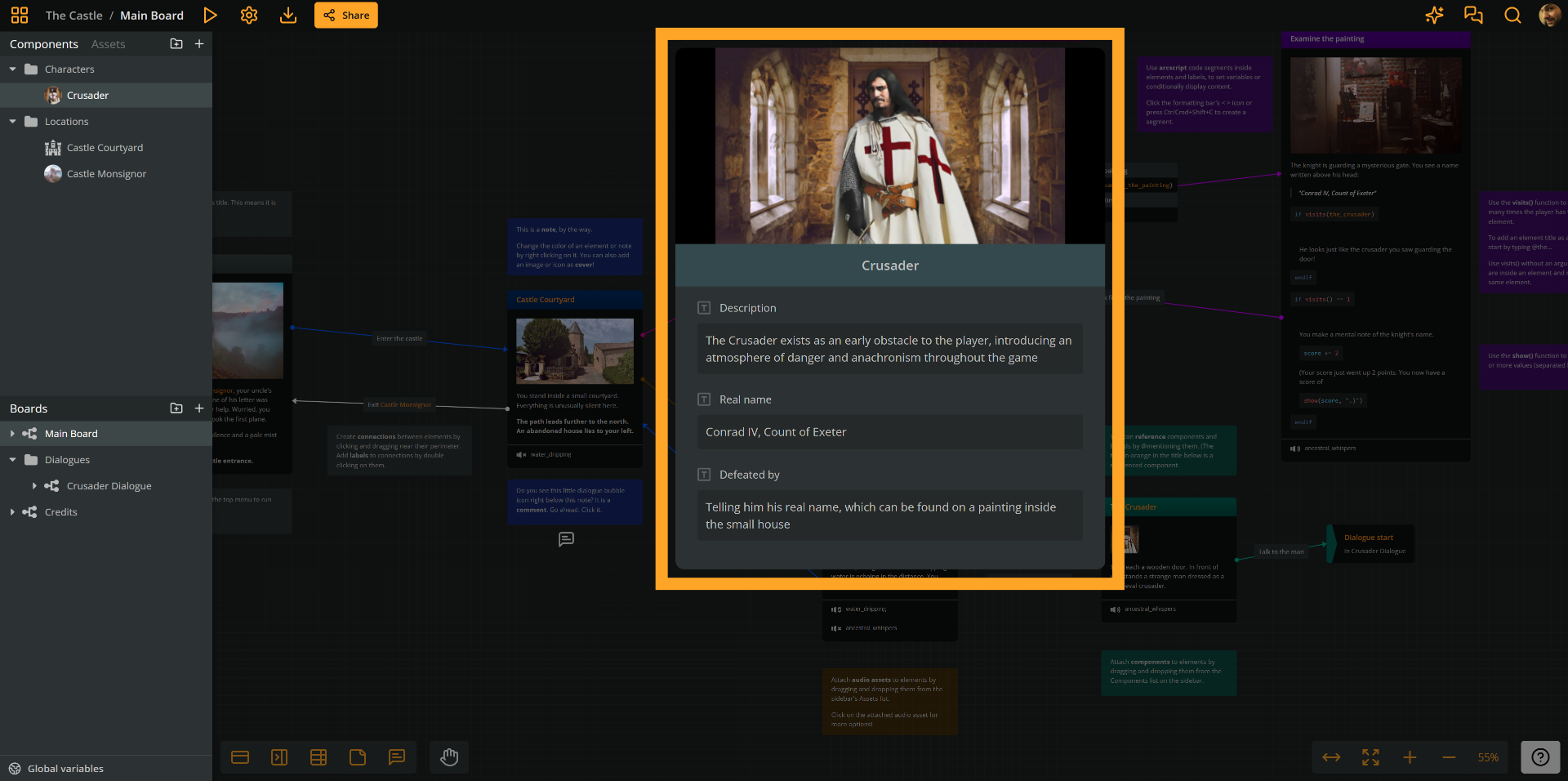The height and width of the screenshot is (781, 1568).
Task: Expand the Main Board tree row
Action: pyautogui.click(x=13, y=434)
